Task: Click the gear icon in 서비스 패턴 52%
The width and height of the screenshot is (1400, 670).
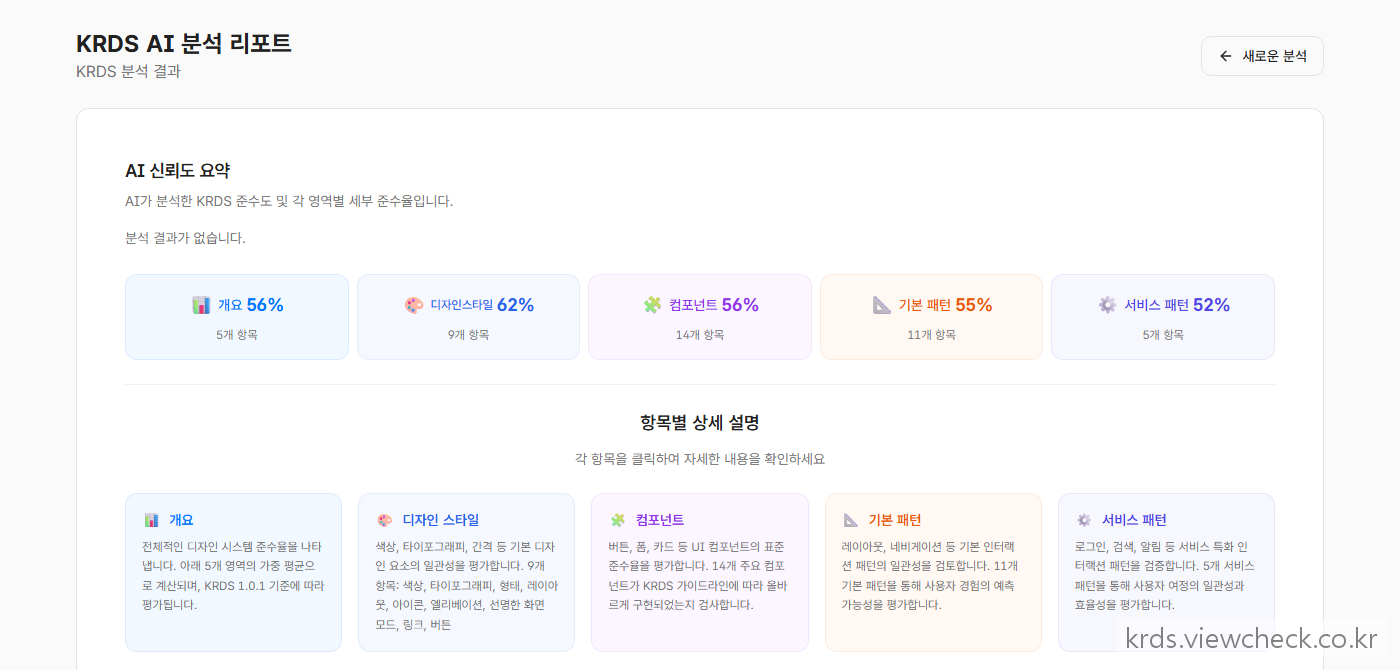Action: 1107,305
